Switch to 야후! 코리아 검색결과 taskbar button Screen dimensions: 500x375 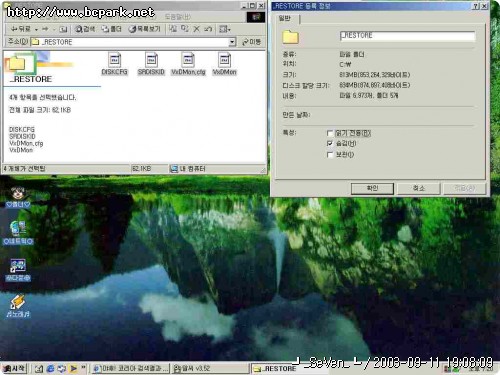(x=130, y=368)
